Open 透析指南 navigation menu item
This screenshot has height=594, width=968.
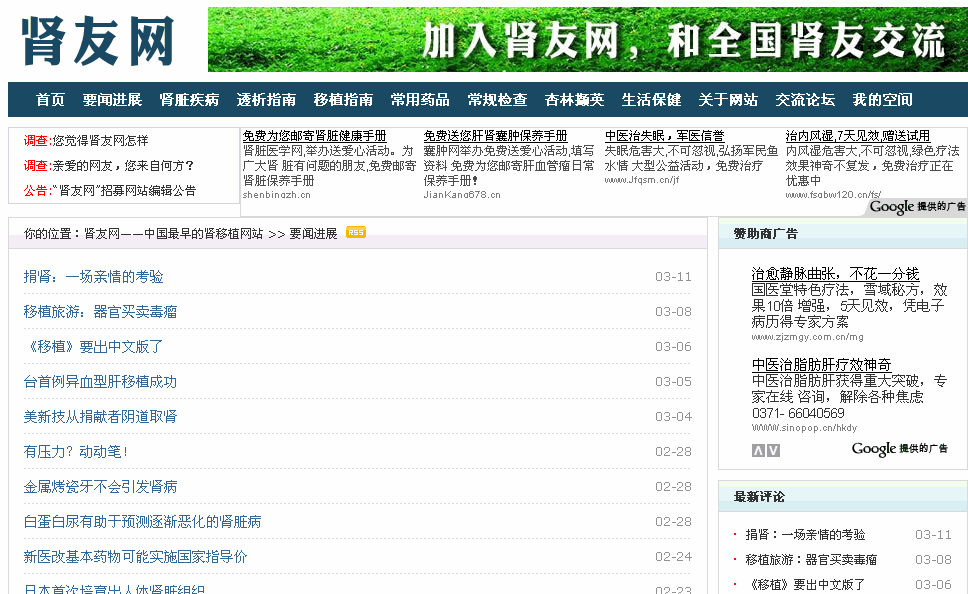point(266,100)
